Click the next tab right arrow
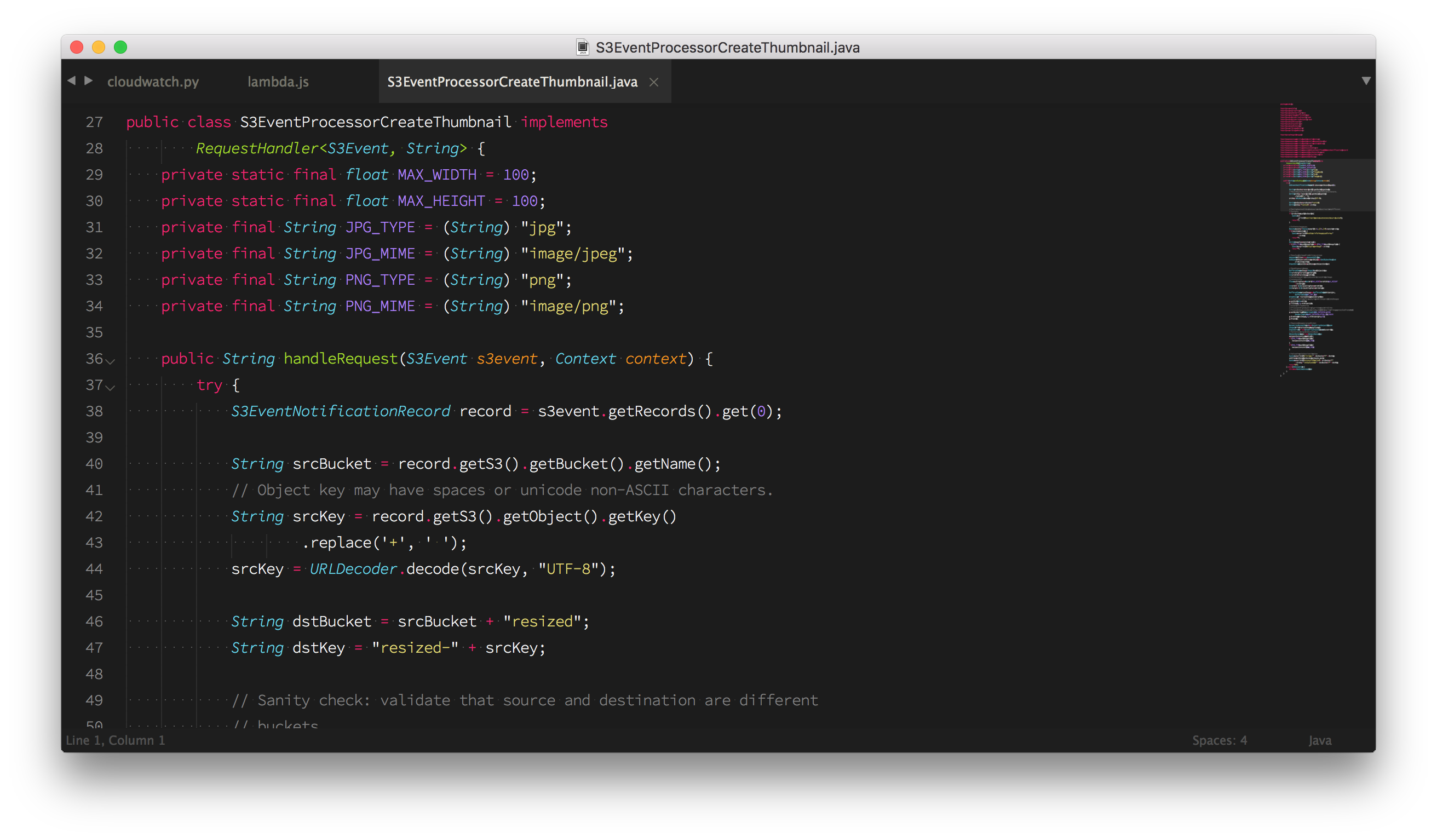1437x840 pixels. tap(88, 81)
